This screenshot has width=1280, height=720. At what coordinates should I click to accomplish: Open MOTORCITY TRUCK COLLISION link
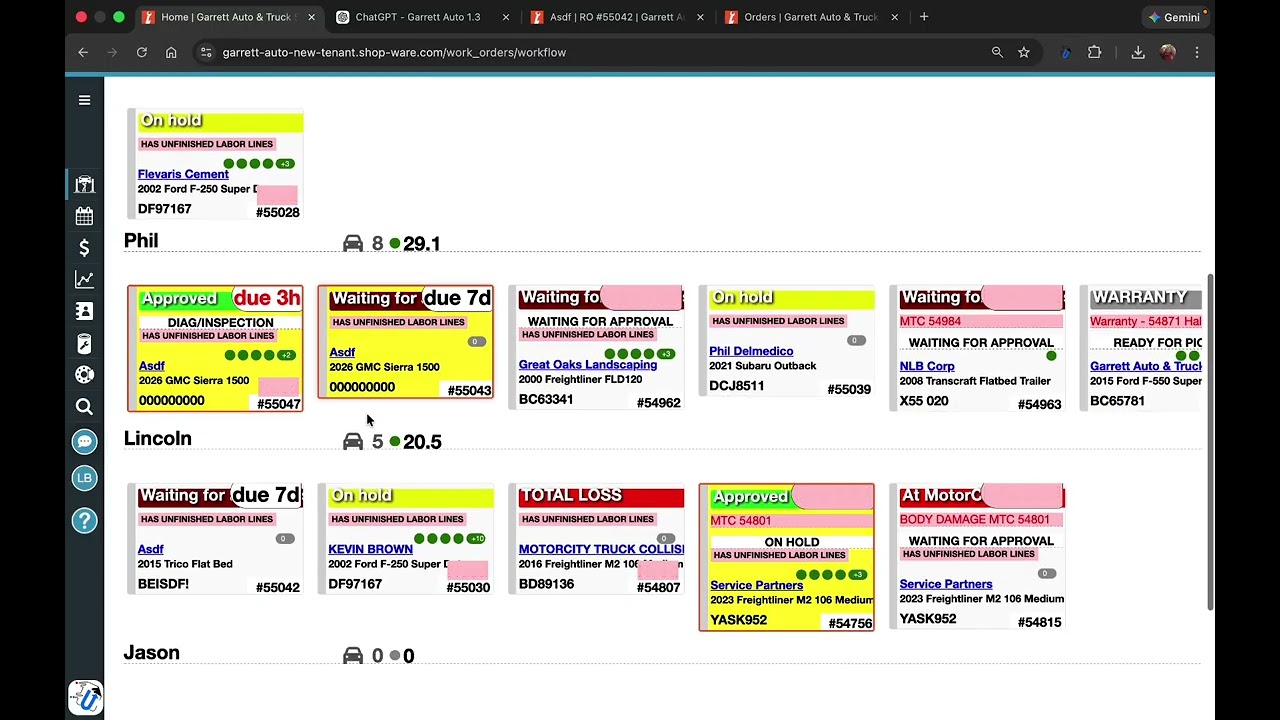point(601,549)
